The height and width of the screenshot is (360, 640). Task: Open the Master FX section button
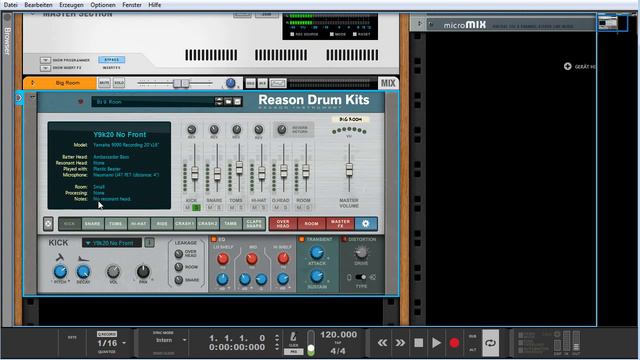pyautogui.click(x=340, y=224)
